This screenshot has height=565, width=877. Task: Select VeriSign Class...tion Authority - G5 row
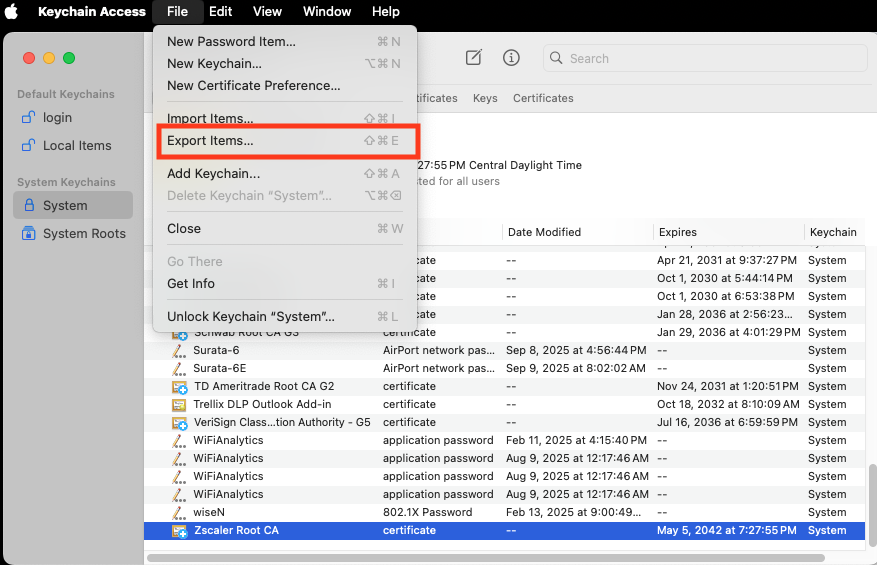[x=504, y=422]
